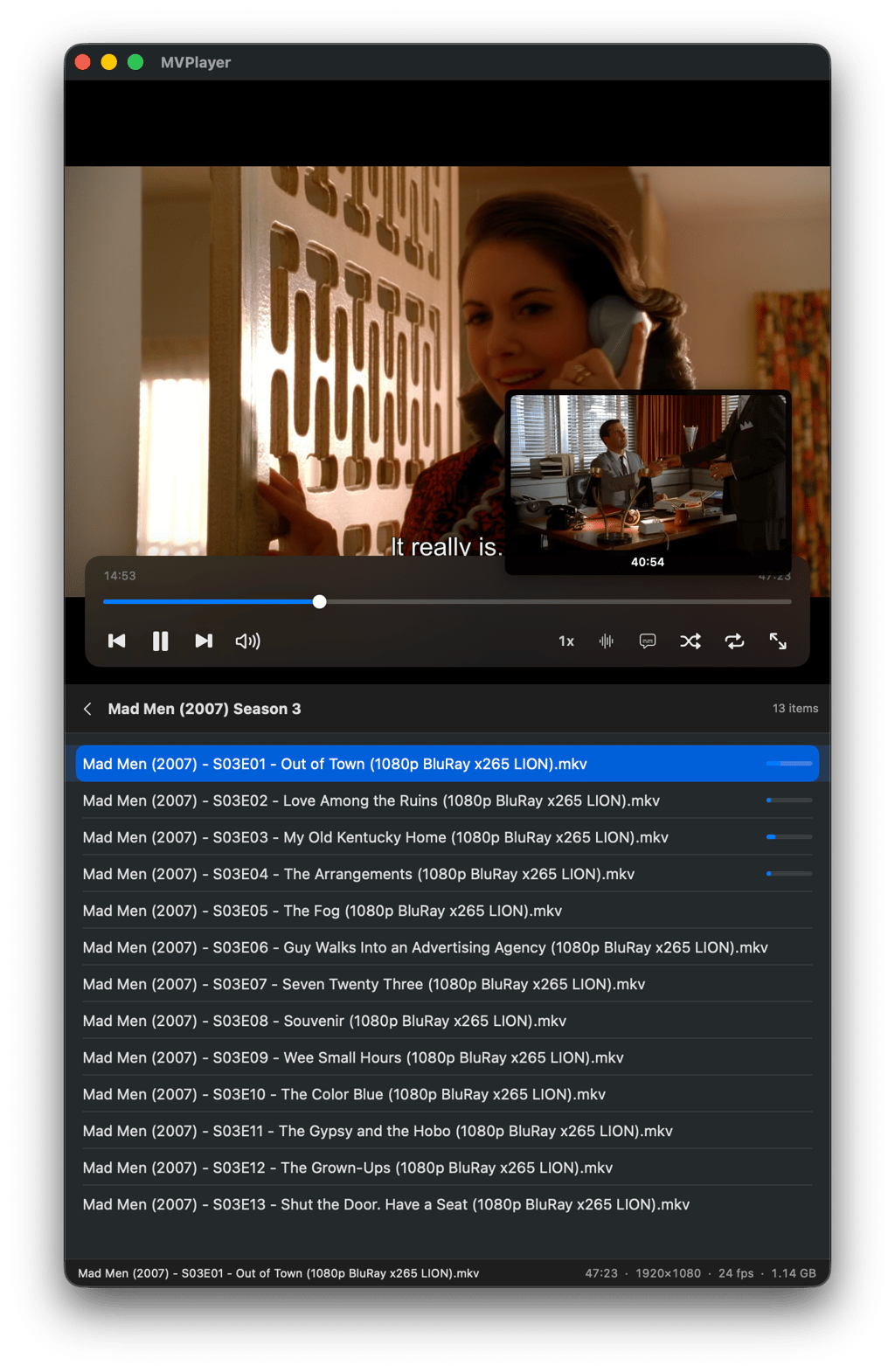Select S03E05 The Fog episode
The image size is (895, 1372).
pos(447,911)
